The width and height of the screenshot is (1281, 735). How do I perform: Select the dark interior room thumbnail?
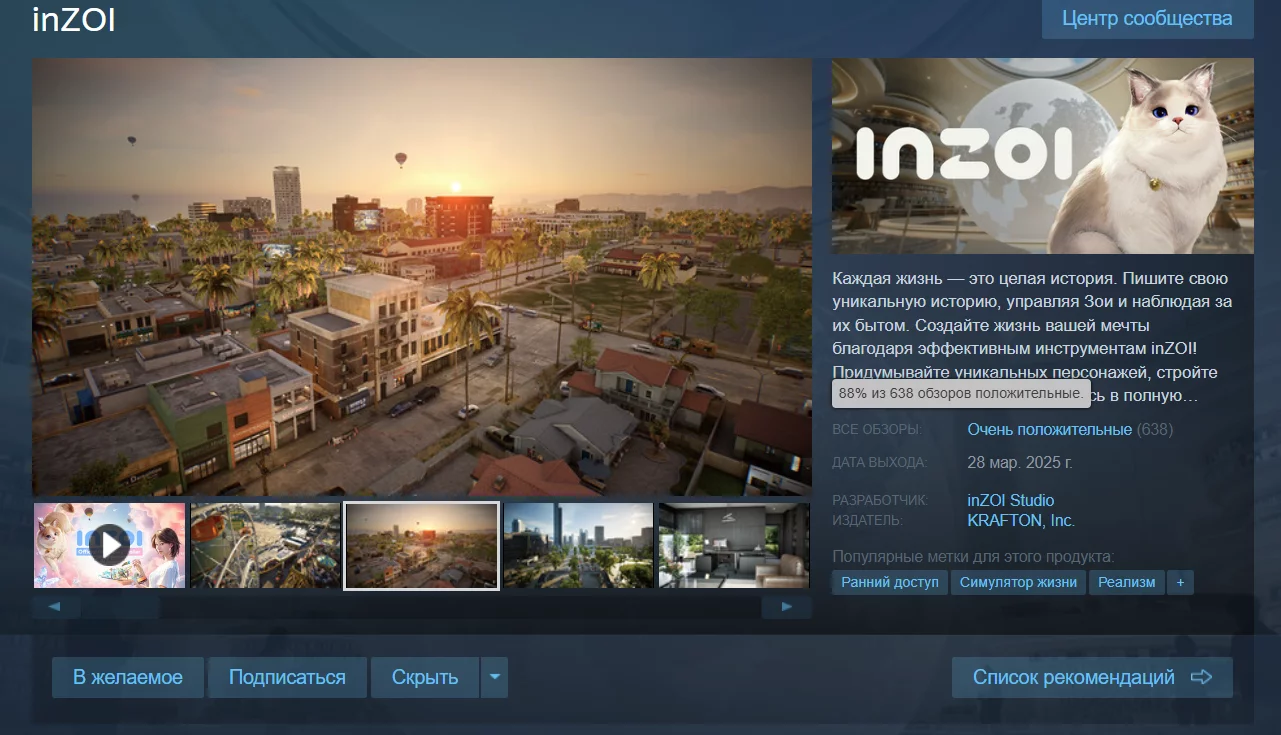tap(734, 545)
